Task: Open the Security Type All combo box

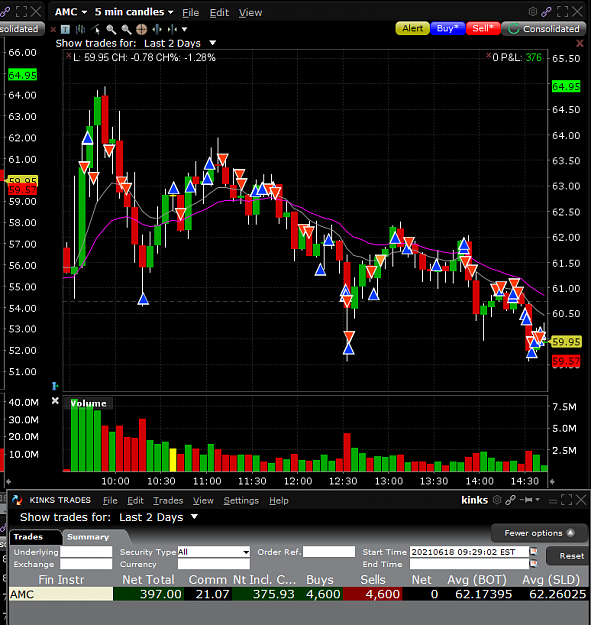Action: click(x=214, y=552)
